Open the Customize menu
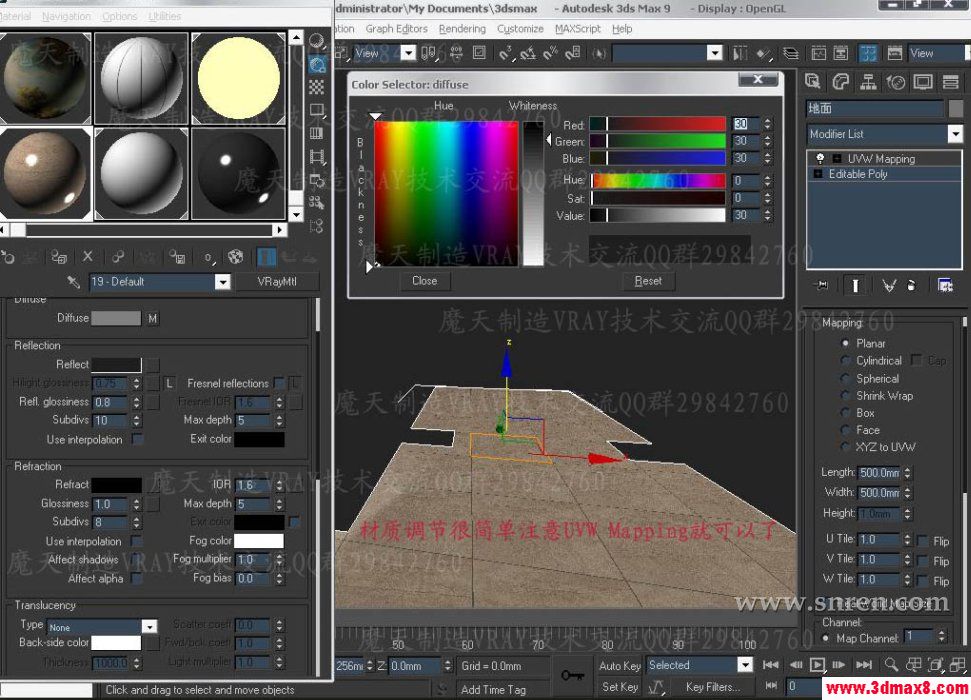 tap(520, 29)
